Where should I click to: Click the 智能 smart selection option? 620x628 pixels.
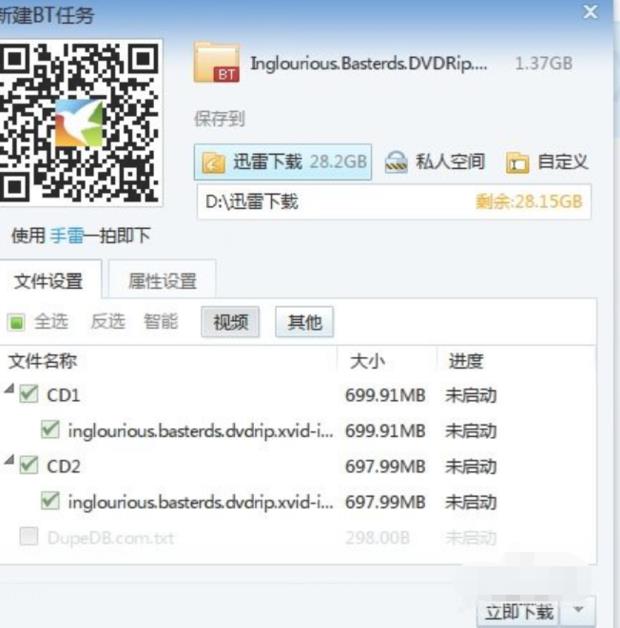click(x=161, y=322)
